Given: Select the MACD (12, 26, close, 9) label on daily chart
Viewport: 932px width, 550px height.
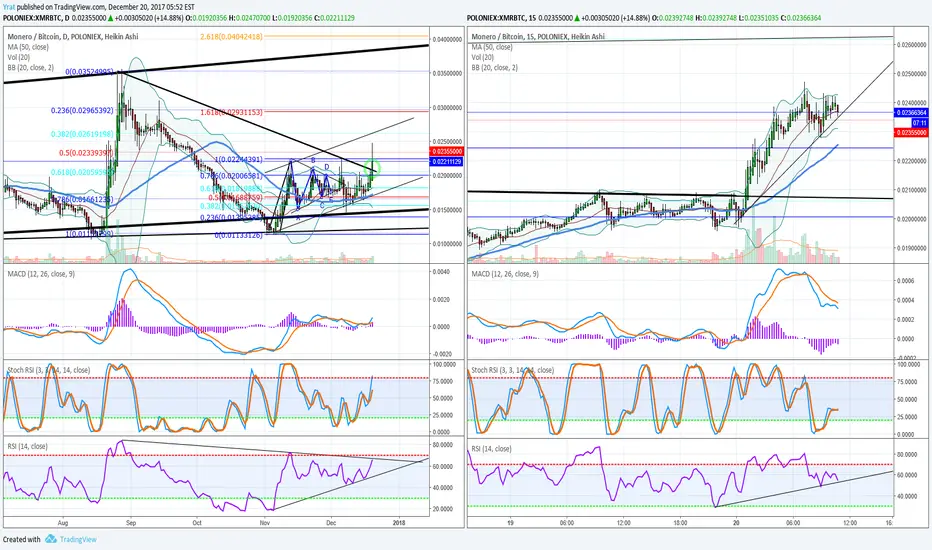Looking at the screenshot, I should (x=41, y=274).
